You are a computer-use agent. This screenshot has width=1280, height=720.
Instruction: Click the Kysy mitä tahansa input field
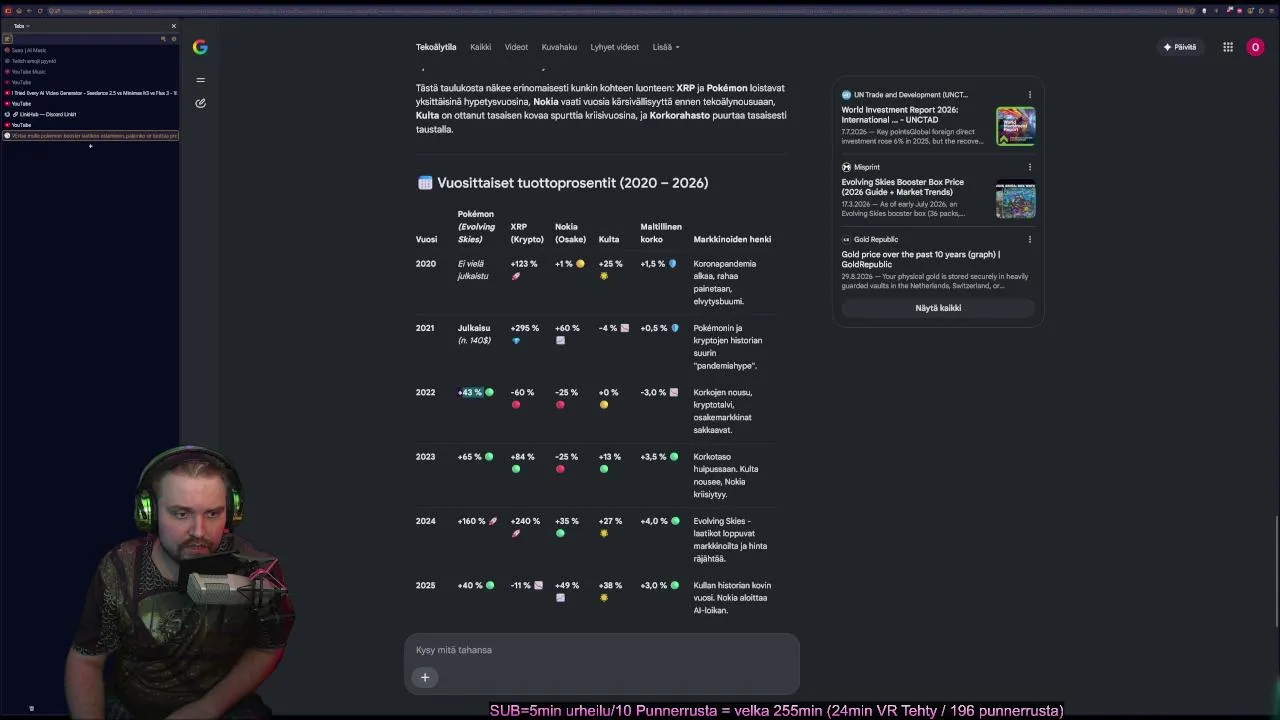[x=602, y=650]
